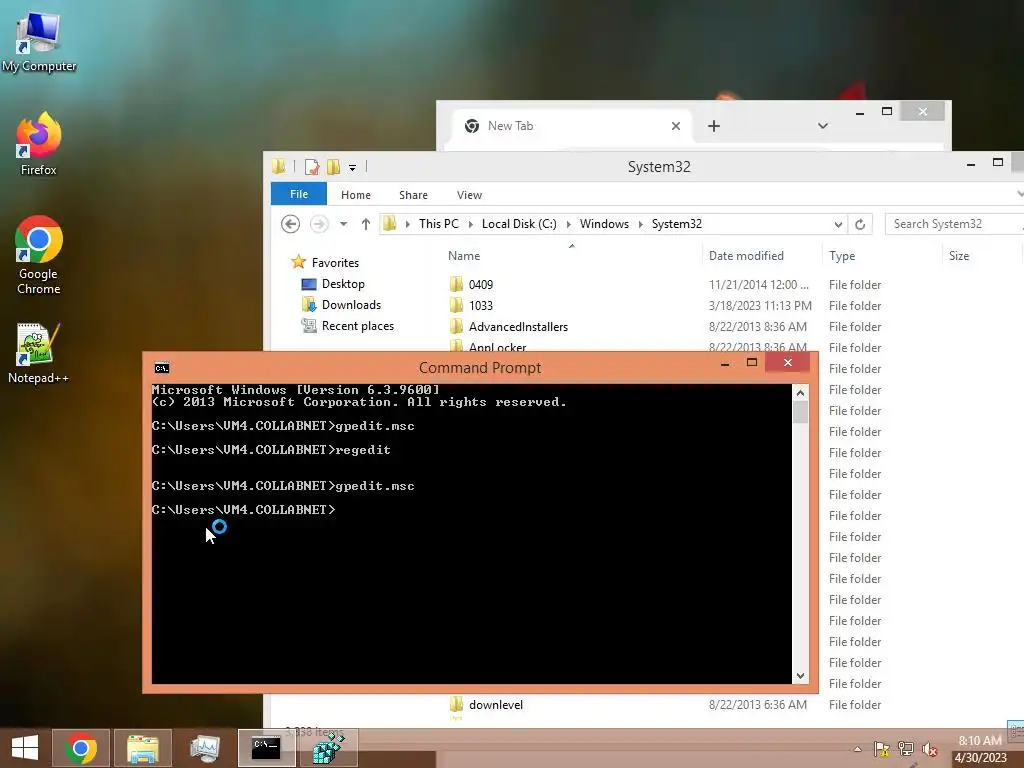Viewport: 1024px width, 768px height.
Task: Switch to the Home ribbon tab
Action: 356,195
